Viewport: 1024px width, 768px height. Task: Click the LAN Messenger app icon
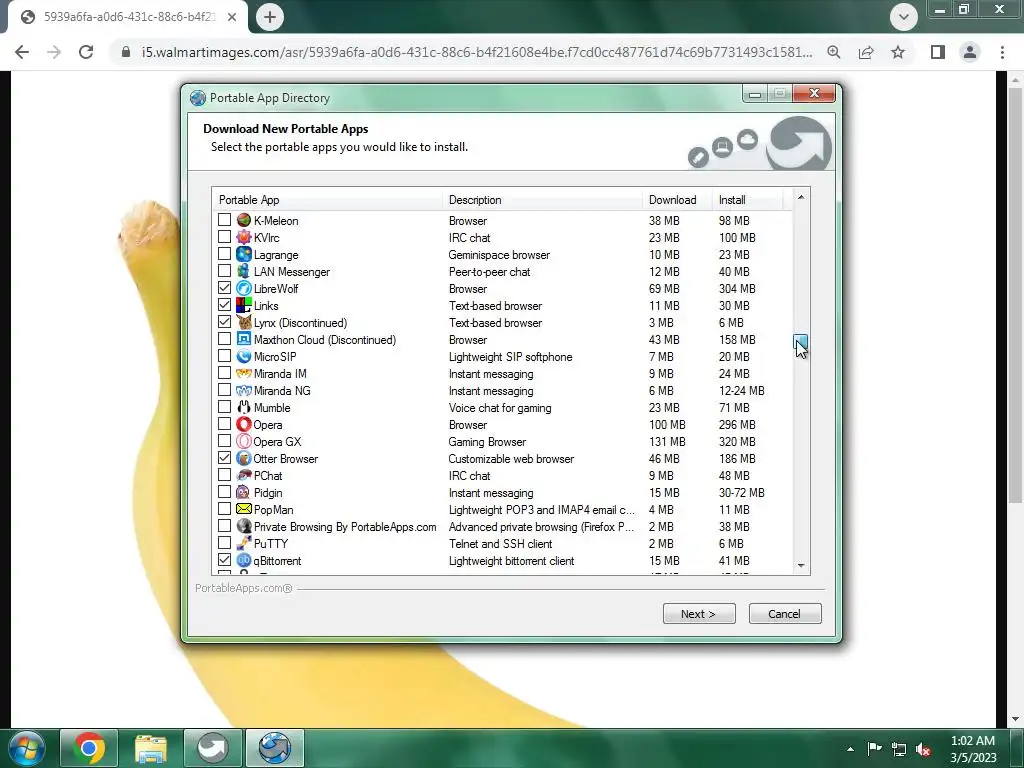click(x=244, y=271)
